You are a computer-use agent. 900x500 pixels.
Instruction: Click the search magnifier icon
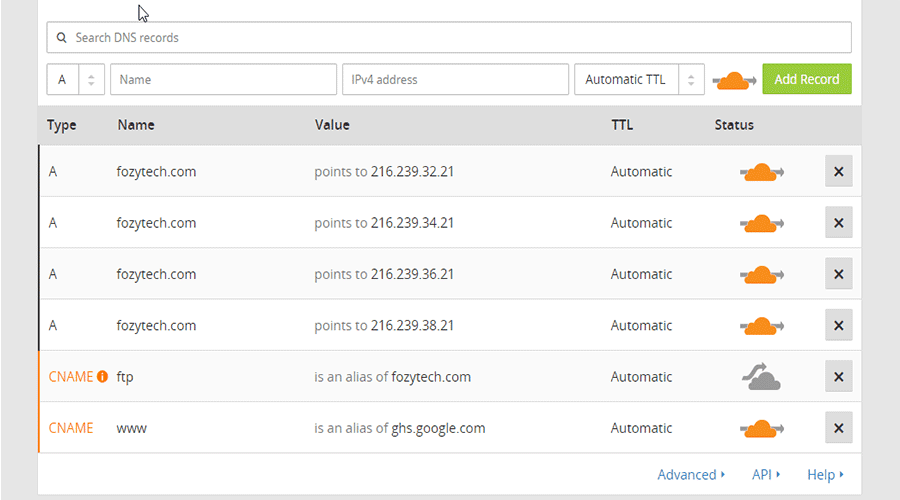(61, 38)
